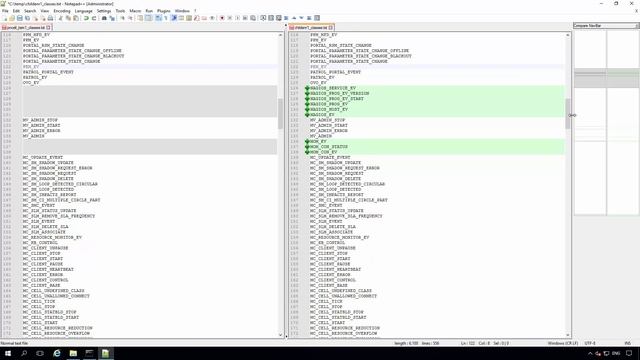The image size is (640, 360).
Task: Click OVO_EV line in right pane
Action: coord(318,82)
